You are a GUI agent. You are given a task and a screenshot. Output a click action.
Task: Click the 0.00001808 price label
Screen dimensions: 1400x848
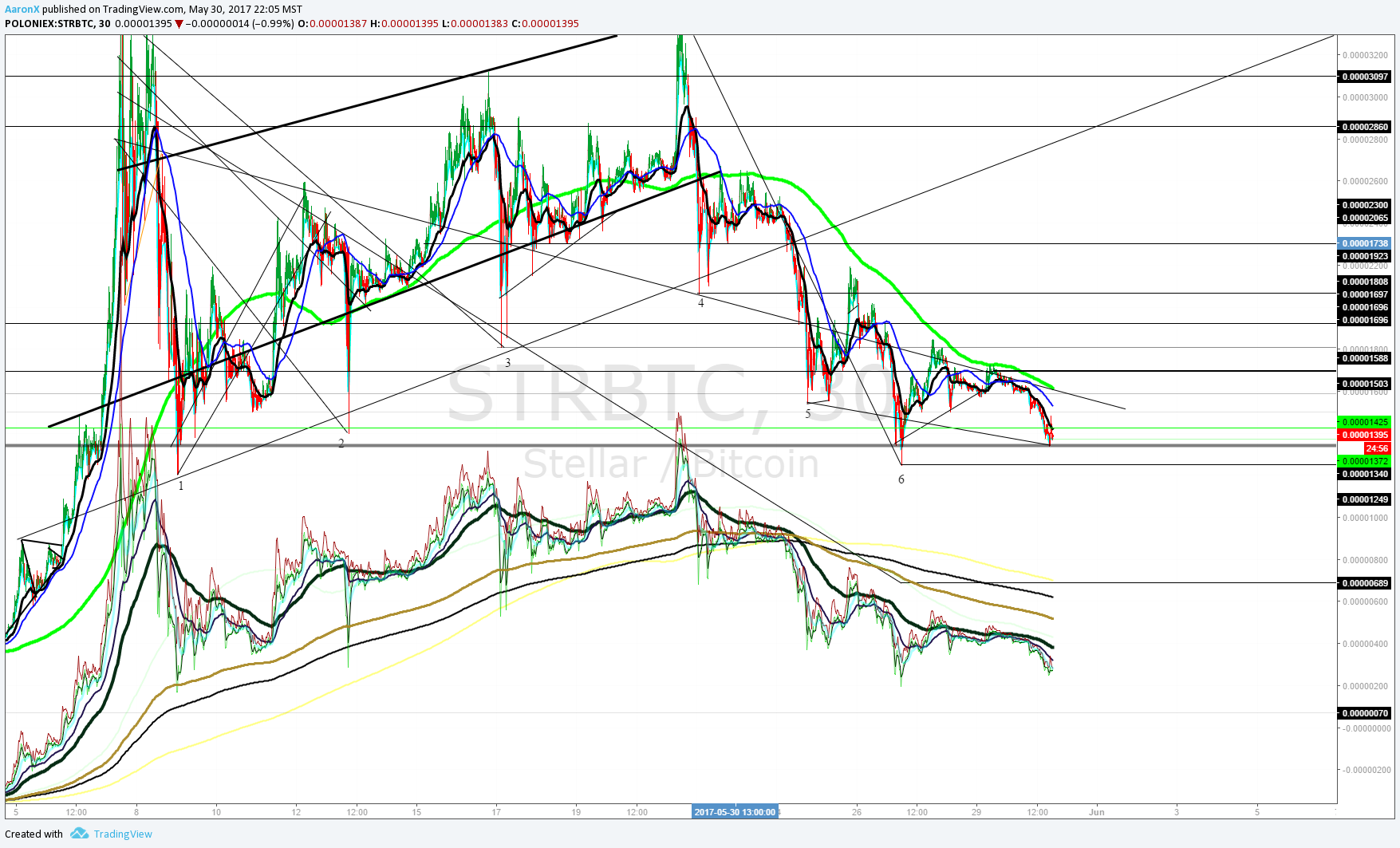pyautogui.click(x=1365, y=282)
